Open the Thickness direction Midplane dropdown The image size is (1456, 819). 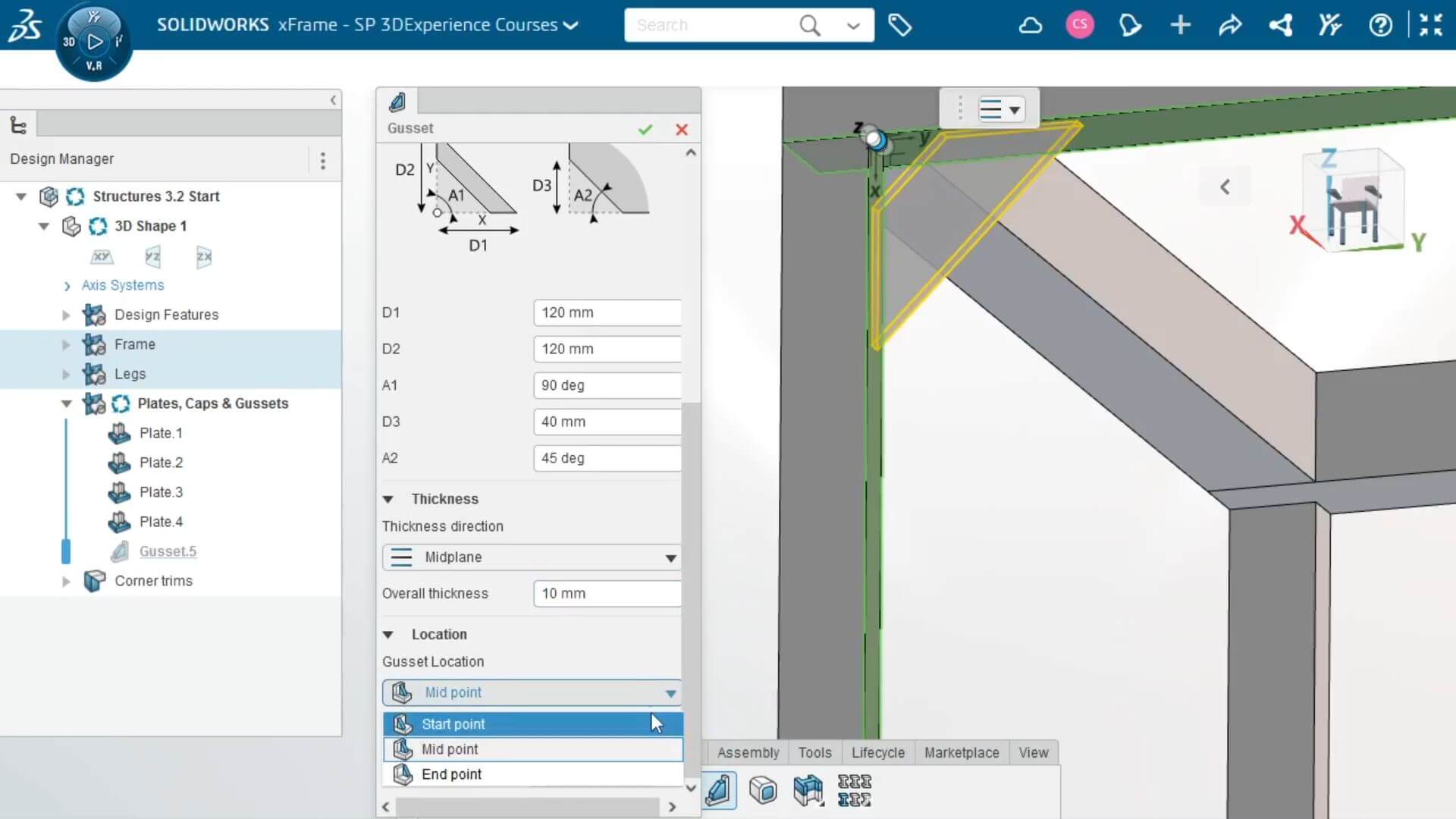670,557
